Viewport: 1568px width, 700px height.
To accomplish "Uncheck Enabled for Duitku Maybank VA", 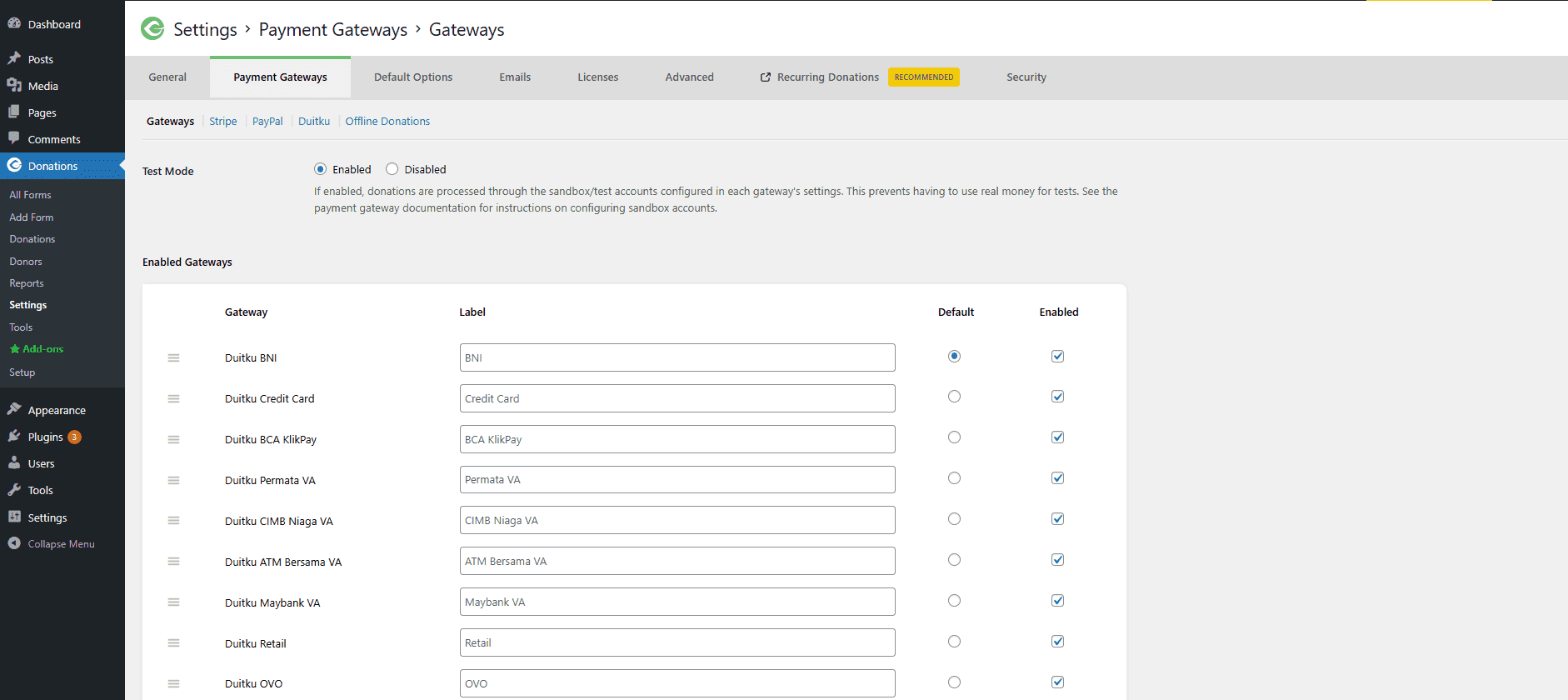I will 1057,601.
